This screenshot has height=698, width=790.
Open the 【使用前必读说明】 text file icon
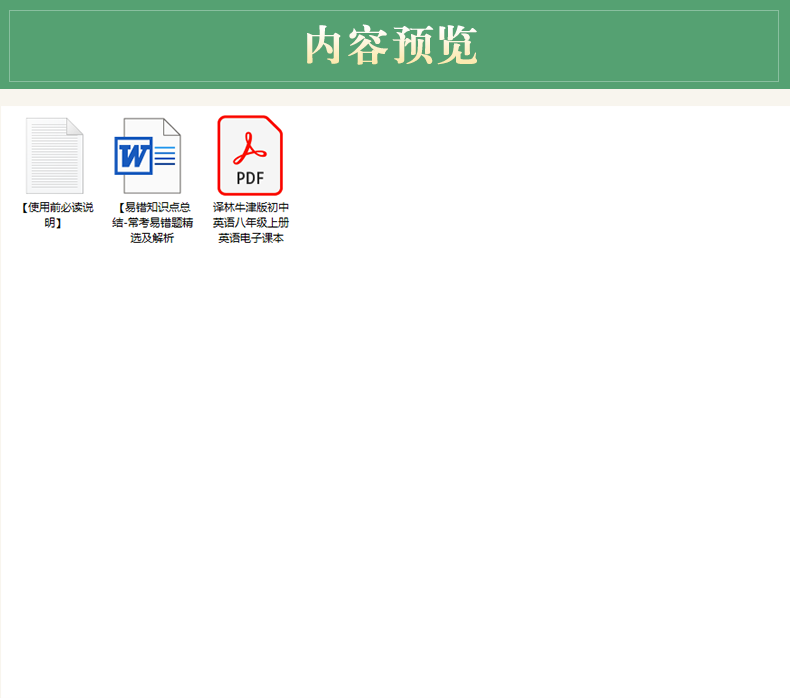54,156
